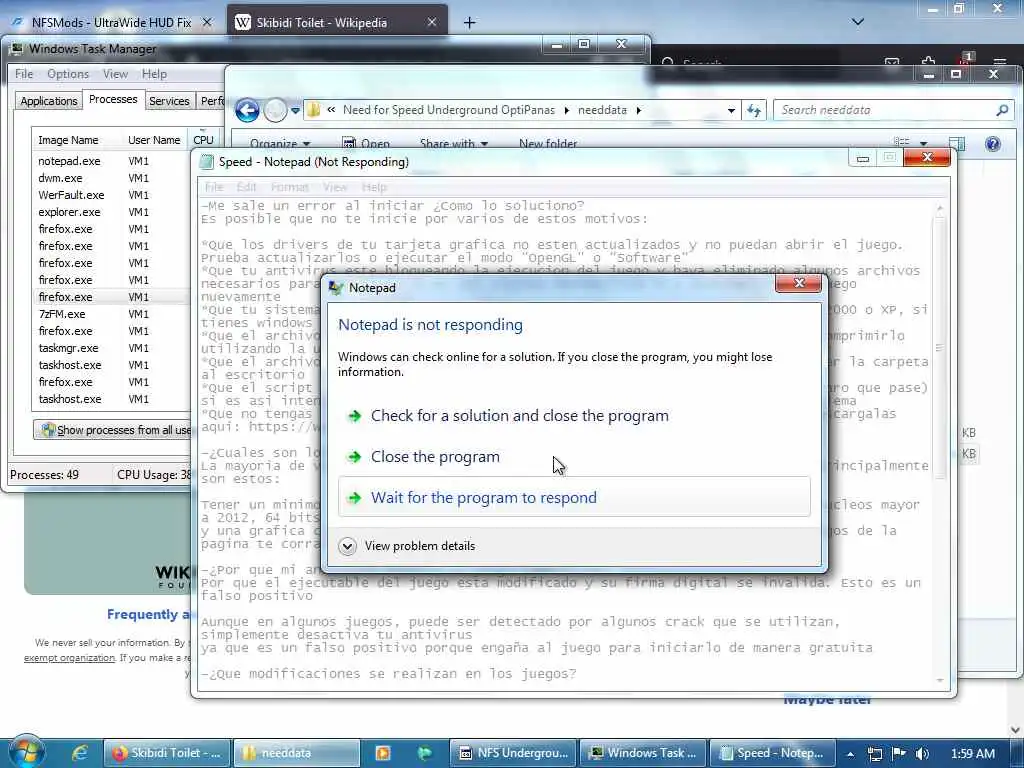The image size is (1024, 768).
Task: Click network tray icon
Action: (874, 754)
